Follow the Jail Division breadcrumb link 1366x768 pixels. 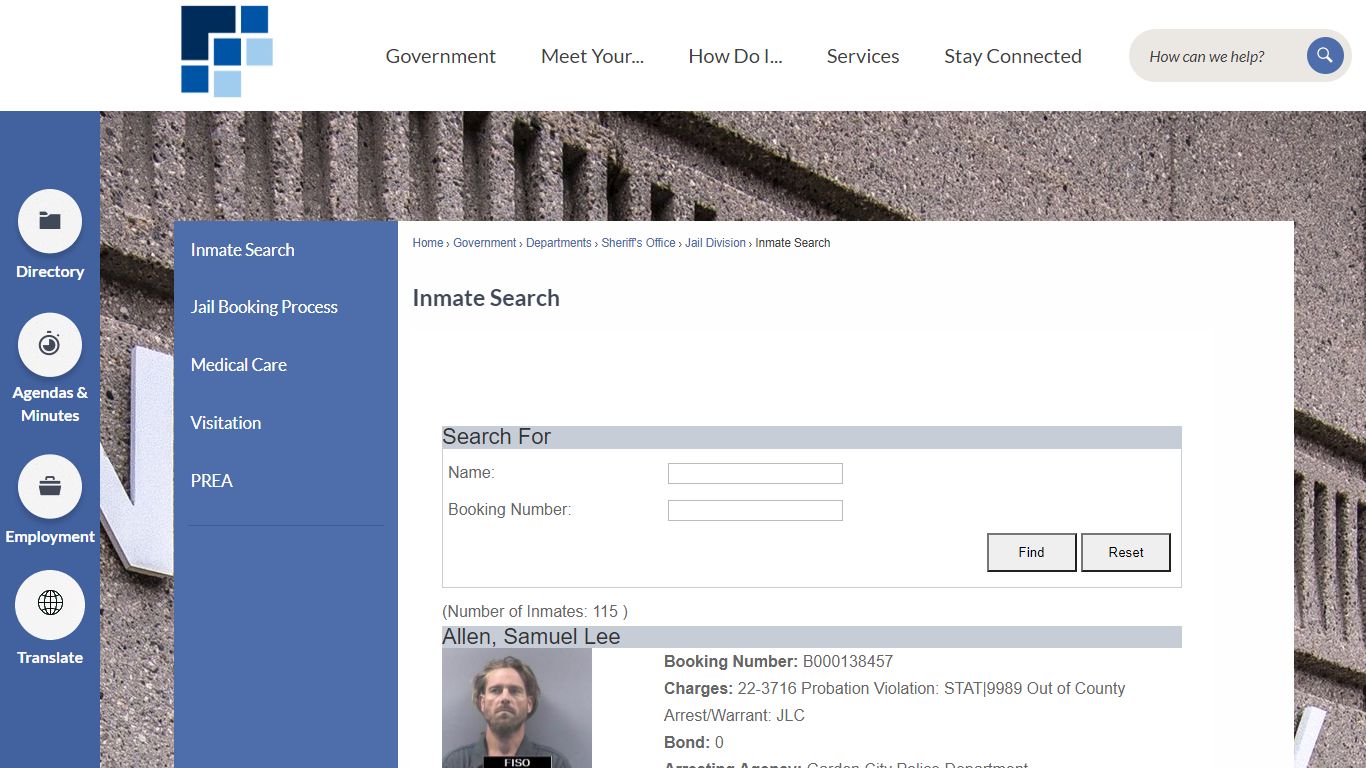(716, 243)
